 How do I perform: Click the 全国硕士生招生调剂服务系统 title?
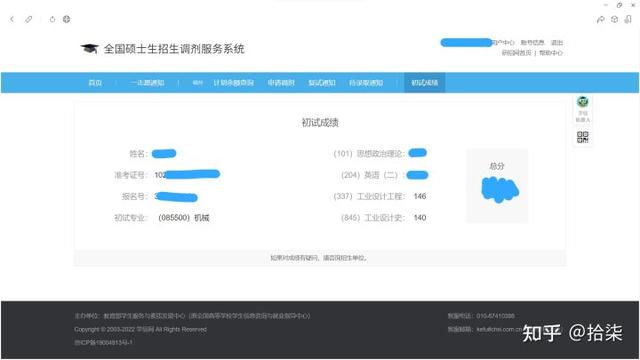coord(174,49)
